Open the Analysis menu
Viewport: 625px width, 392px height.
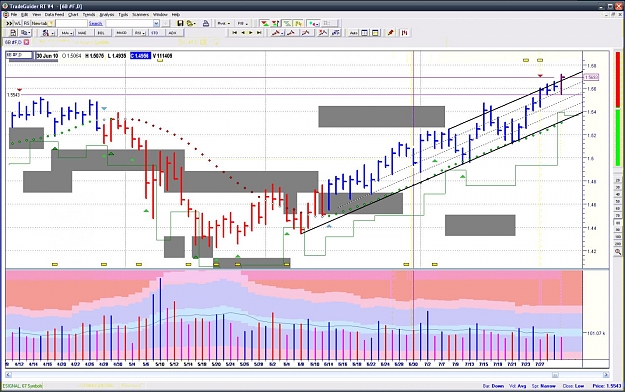click(107, 14)
